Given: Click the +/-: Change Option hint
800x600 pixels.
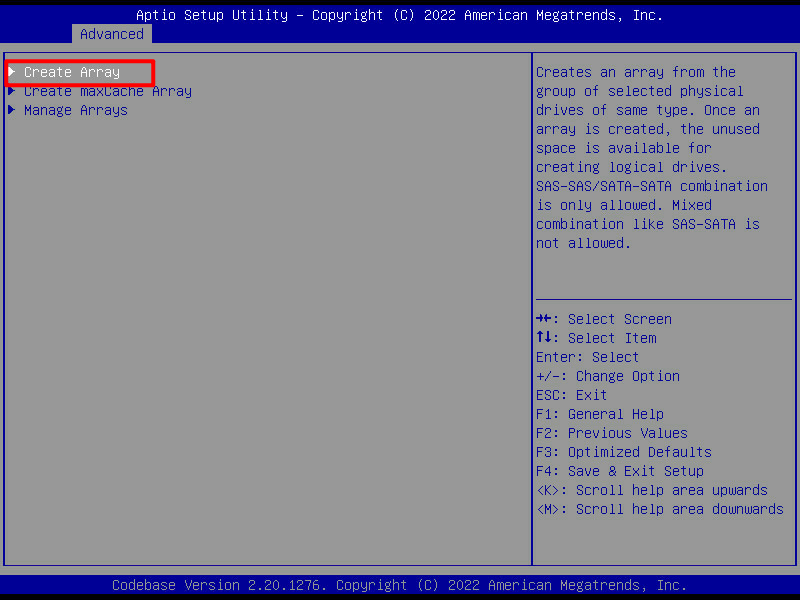Looking at the screenshot, I should (607, 376).
